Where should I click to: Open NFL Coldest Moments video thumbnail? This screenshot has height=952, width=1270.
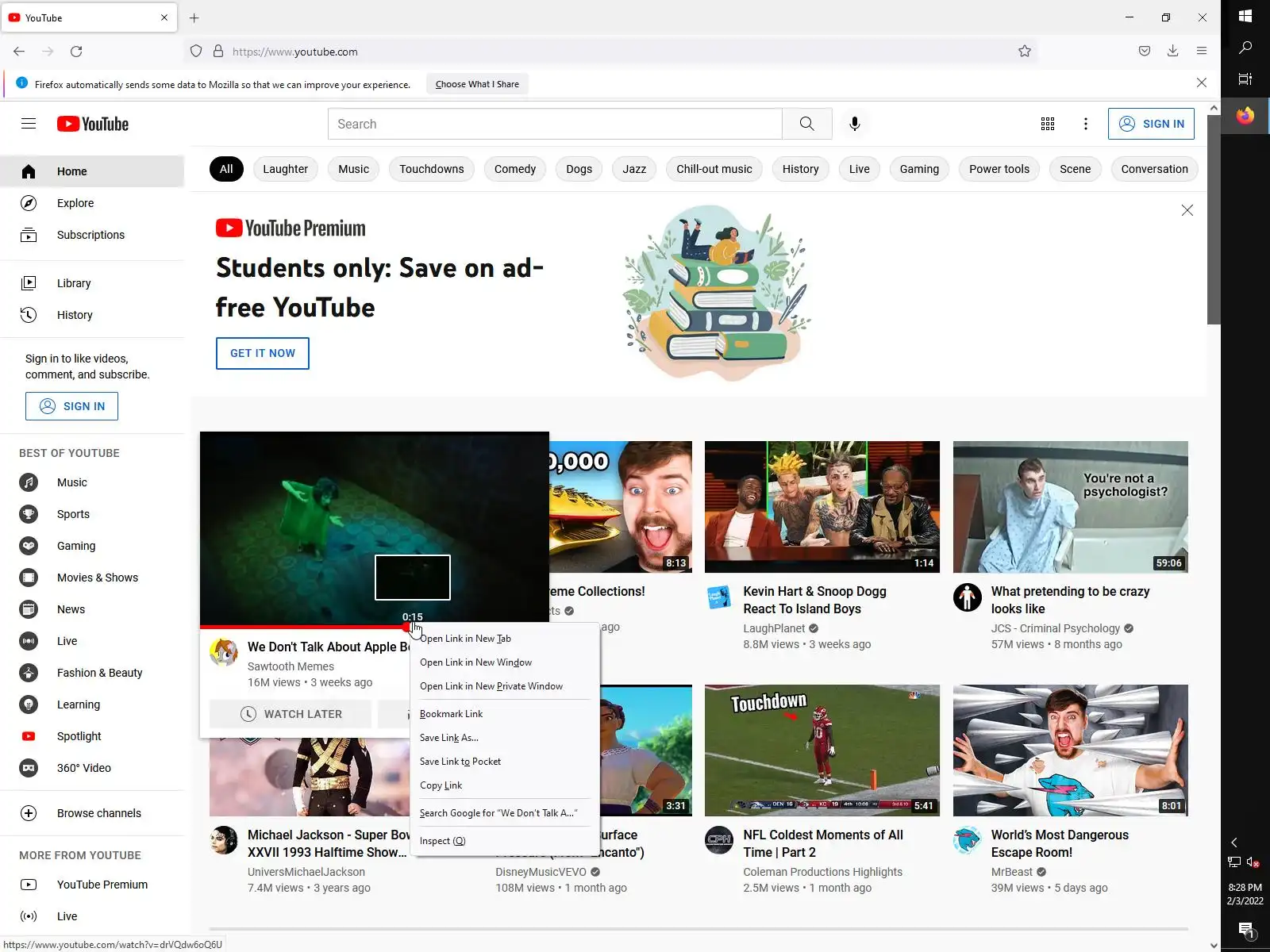pyautogui.click(x=822, y=750)
